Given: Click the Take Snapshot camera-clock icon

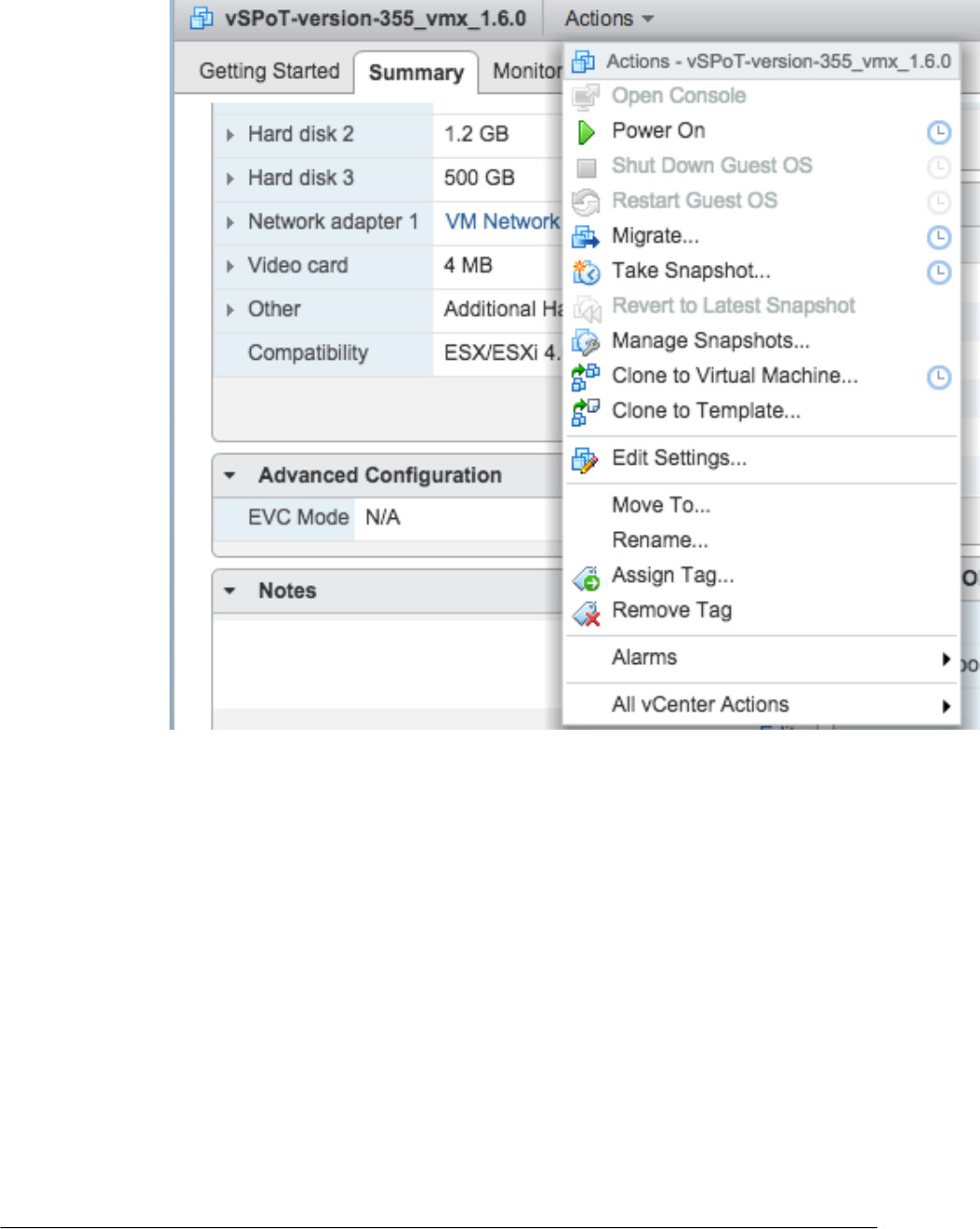Looking at the screenshot, I should (x=587, y=272).
